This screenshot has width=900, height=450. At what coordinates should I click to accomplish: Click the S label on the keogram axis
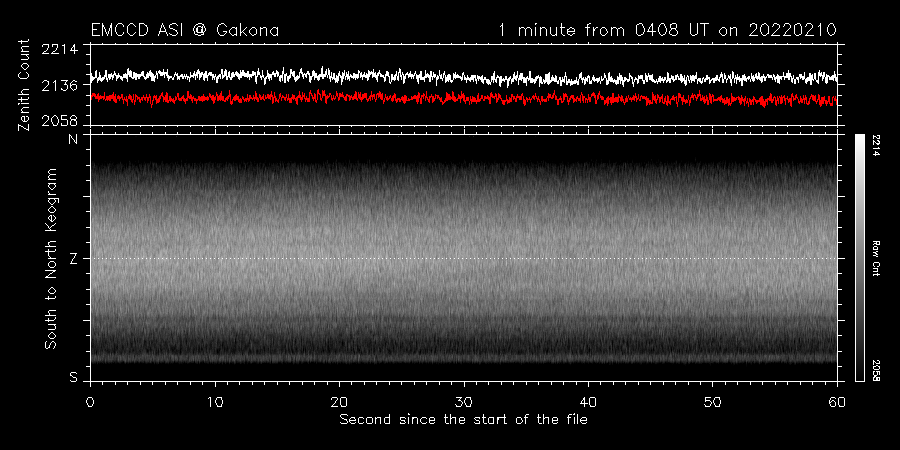(73, 377)
